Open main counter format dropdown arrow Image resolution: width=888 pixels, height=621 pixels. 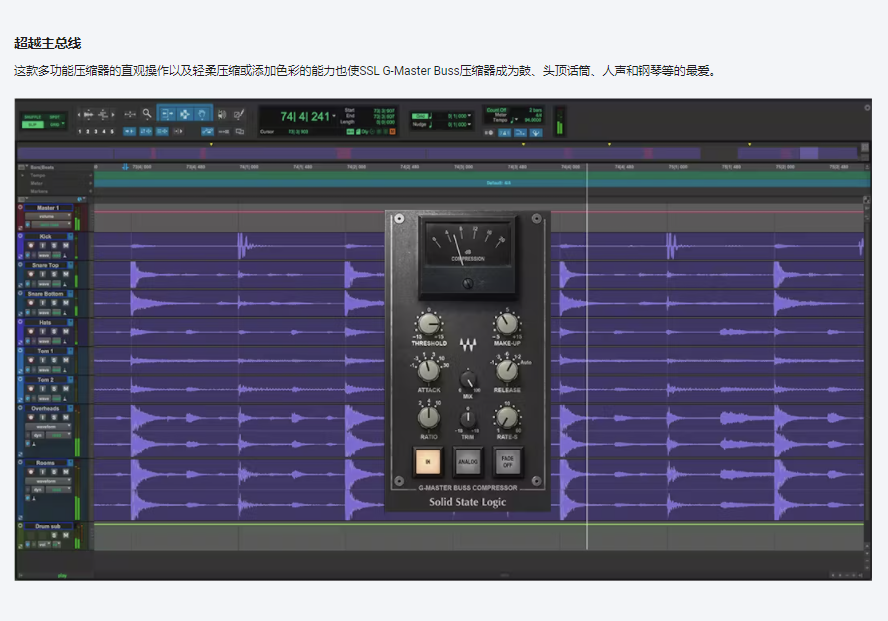[x=334, y=116]
